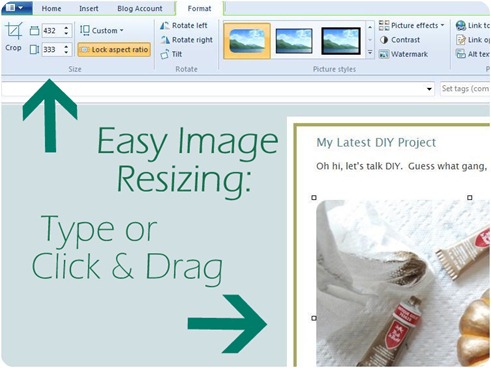This screenshot has width=491, height=368.
Task: Click picture styles gallery down arrow
Action: click(370, 40)
